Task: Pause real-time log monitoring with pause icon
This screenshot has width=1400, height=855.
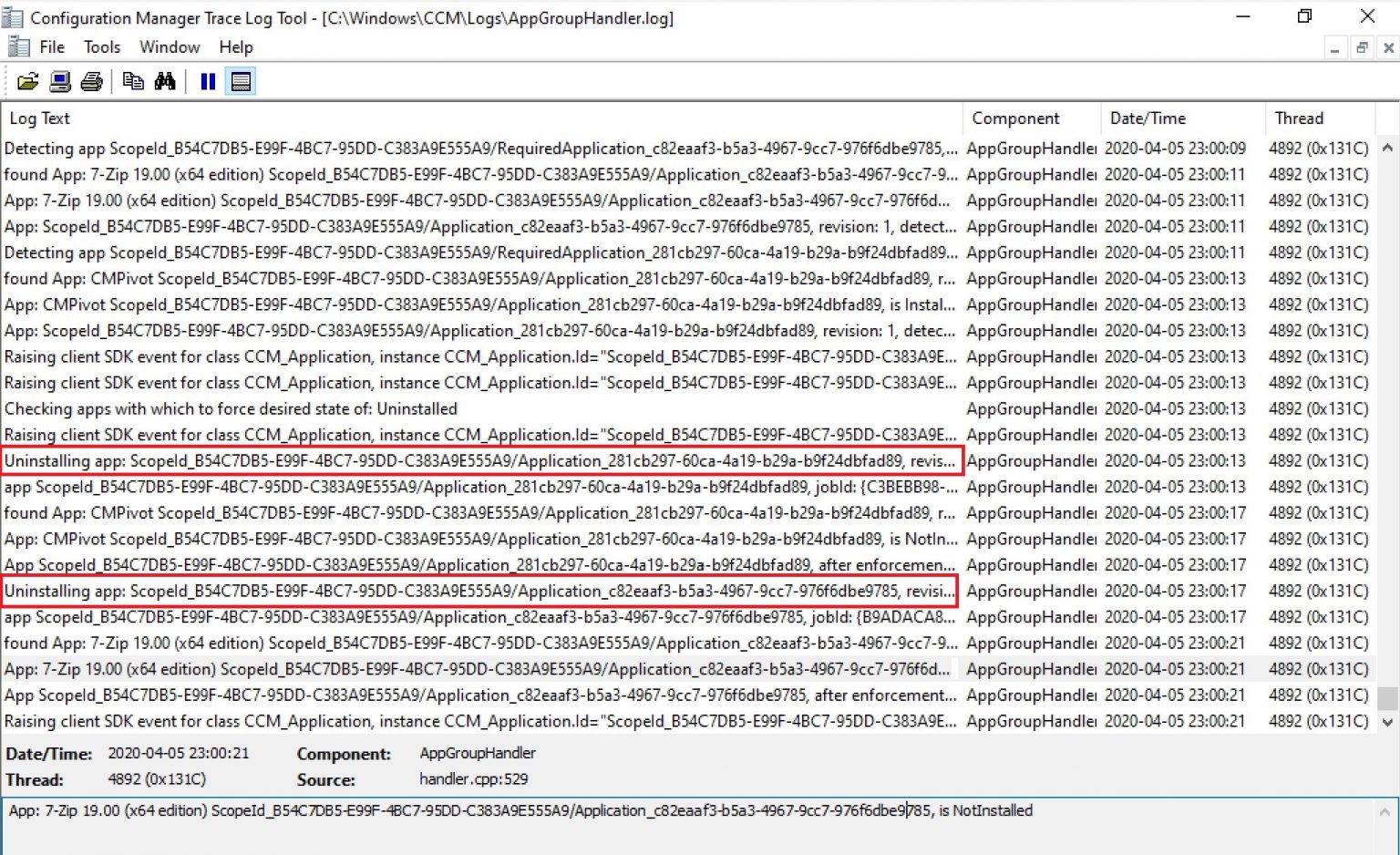Action: pos(207,81)
